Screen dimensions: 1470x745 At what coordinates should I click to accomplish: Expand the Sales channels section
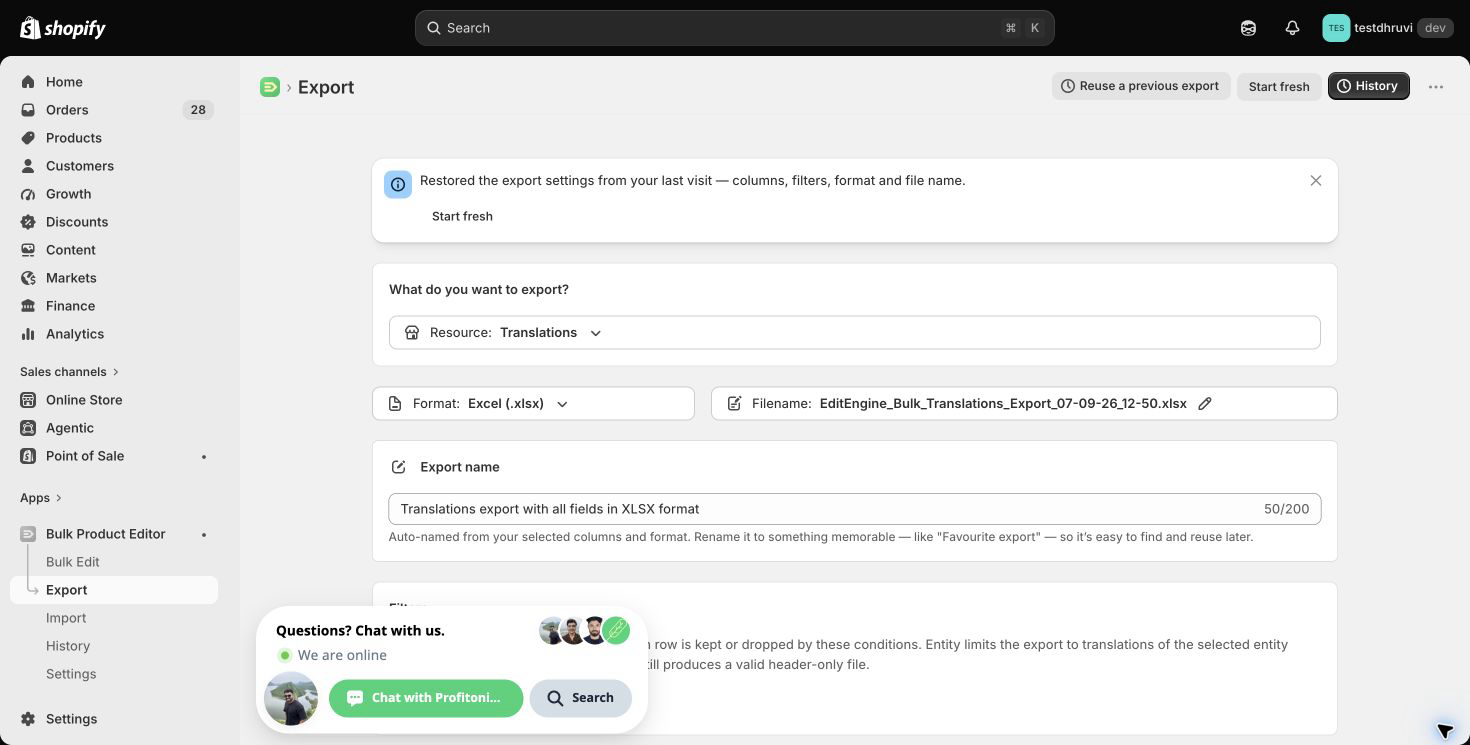pyautogui.click(x=69, y=372)
